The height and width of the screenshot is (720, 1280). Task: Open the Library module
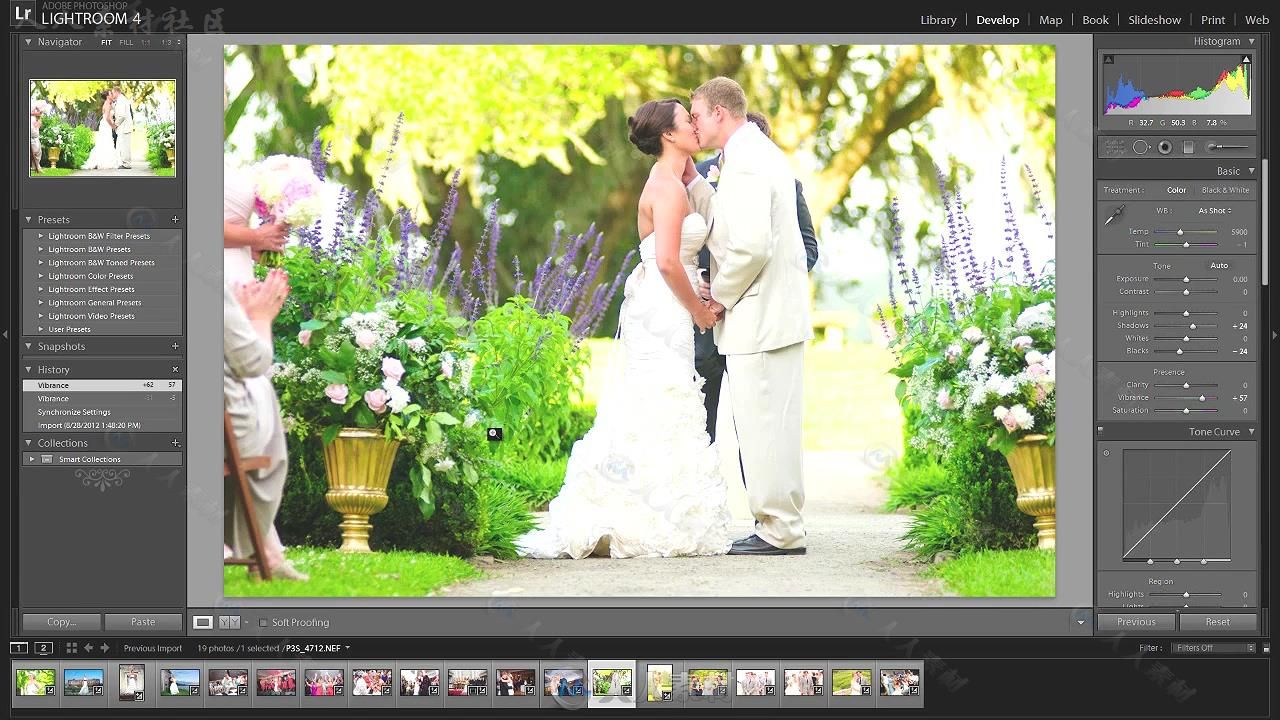[x=938, y=19]
